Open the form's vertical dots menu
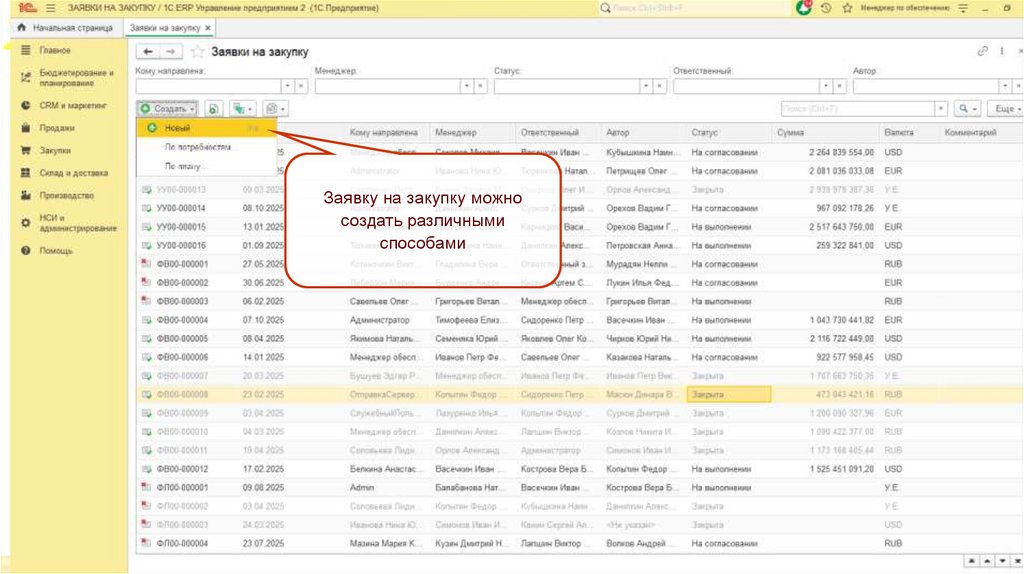 pos(1002,51)
